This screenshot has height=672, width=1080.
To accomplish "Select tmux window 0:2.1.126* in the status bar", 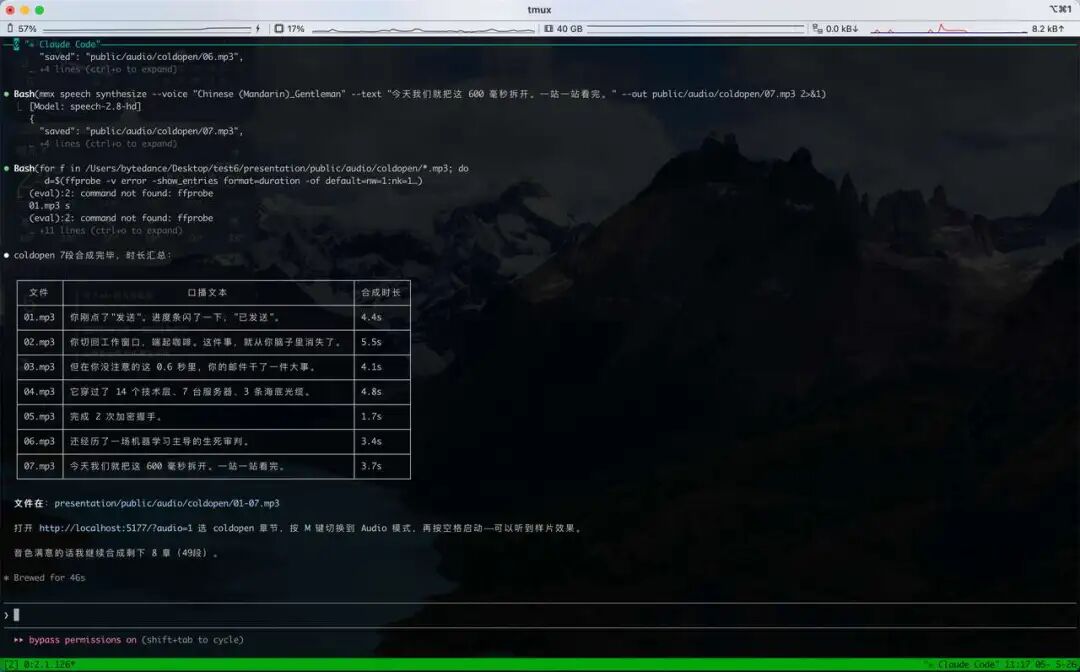I will [50, 665].
